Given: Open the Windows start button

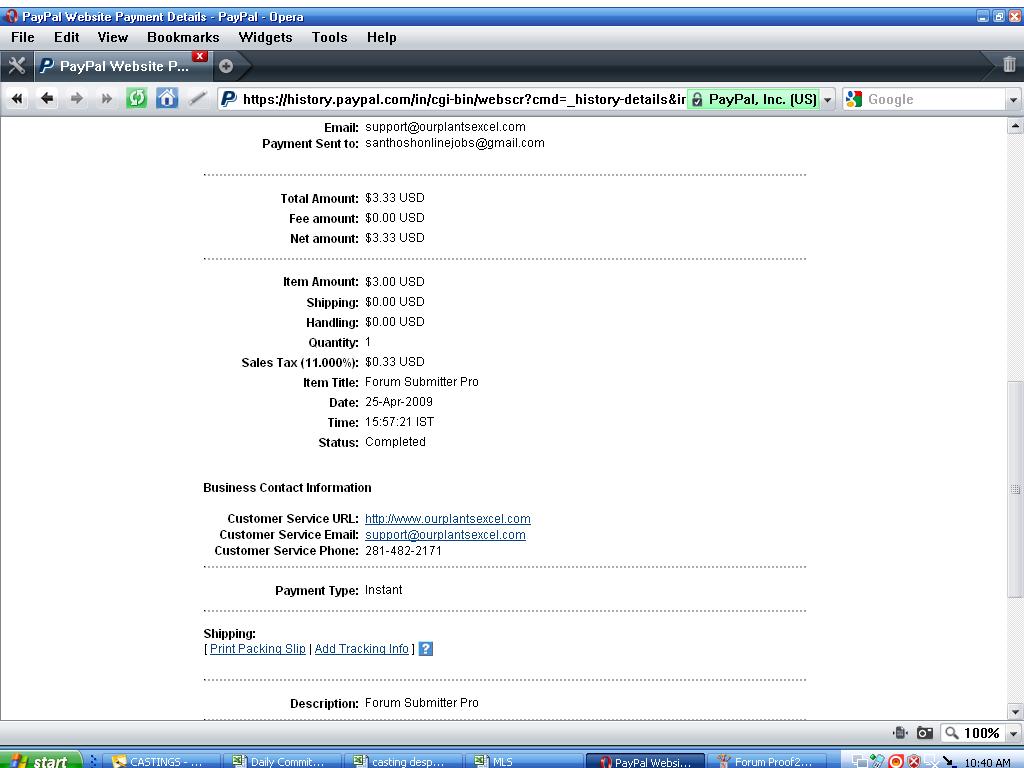Looking at the screenshot, I should pos(40,761).
